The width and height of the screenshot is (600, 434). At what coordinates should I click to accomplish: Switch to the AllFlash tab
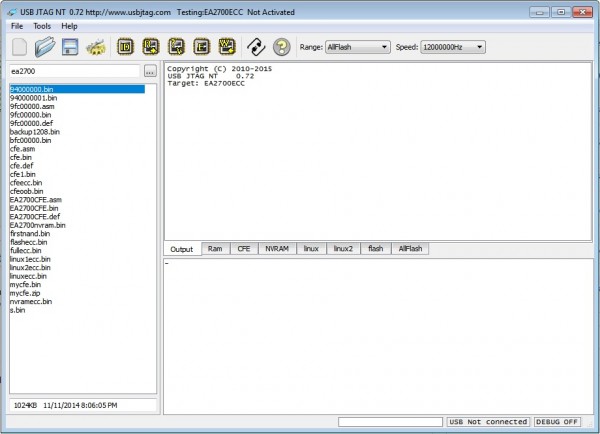click(x=410, y=248)
